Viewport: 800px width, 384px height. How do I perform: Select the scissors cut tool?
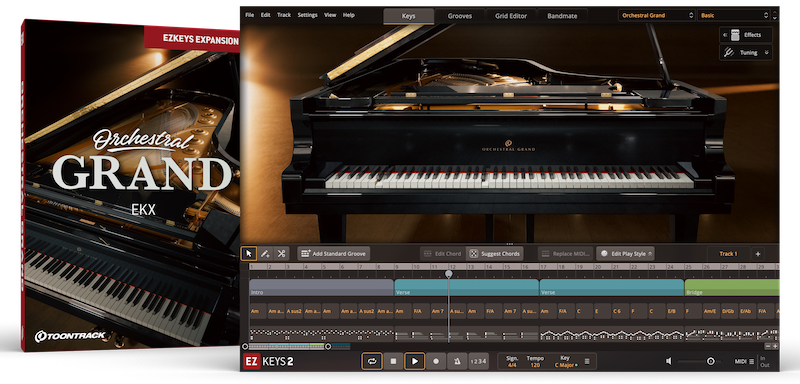point(281,253)
